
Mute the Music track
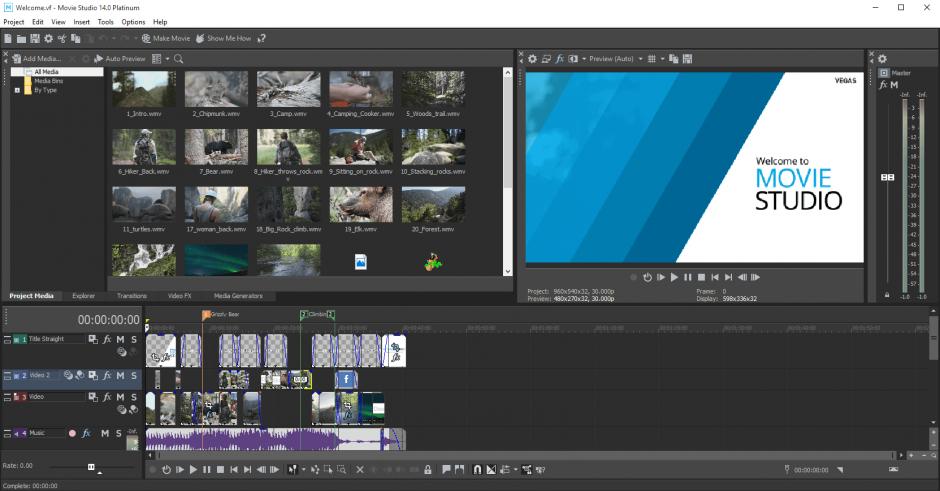point(105,433)
